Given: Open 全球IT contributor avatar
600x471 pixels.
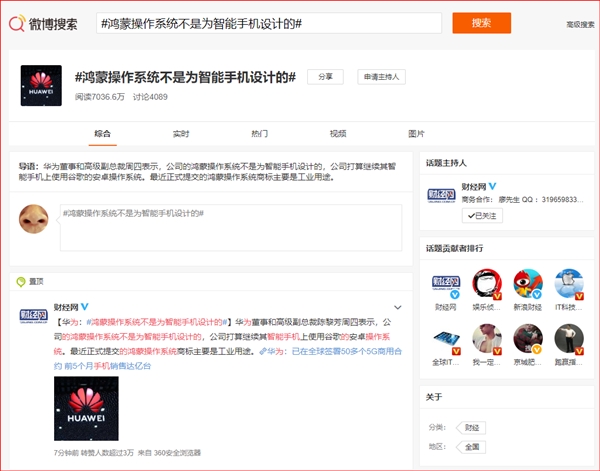Looking at the screenshot, I should 446,339.
